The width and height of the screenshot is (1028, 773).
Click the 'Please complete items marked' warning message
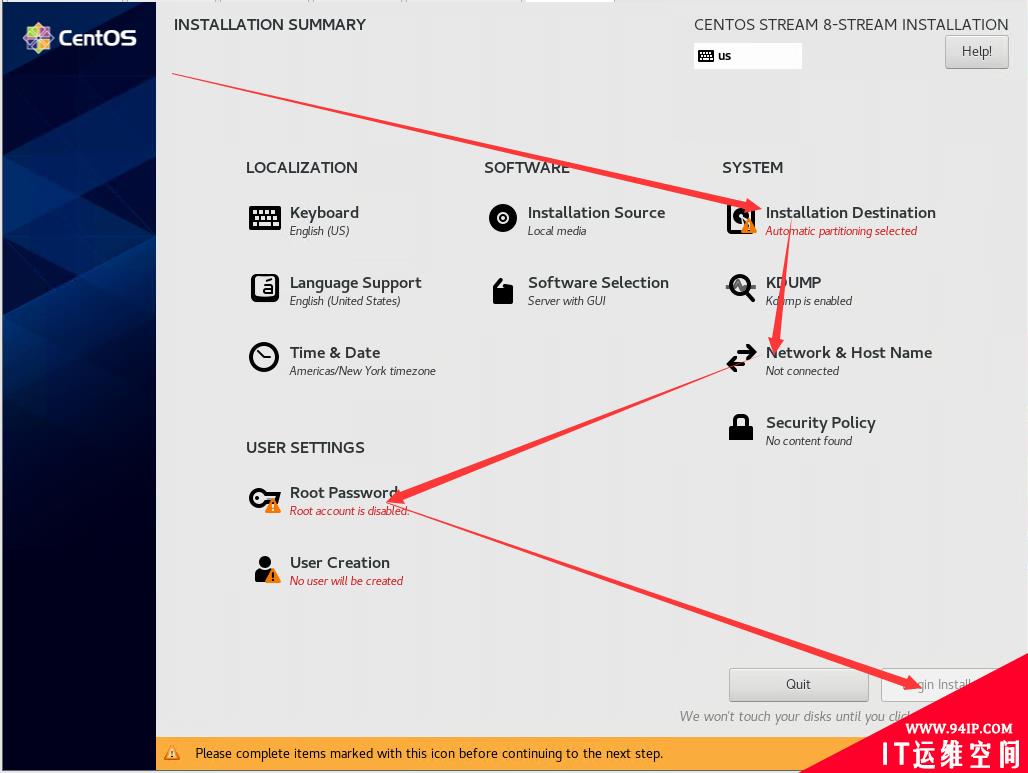(429, 753)
